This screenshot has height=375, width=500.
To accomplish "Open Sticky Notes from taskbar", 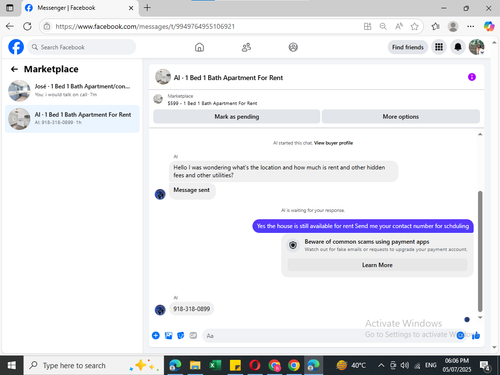I will 235,365.
